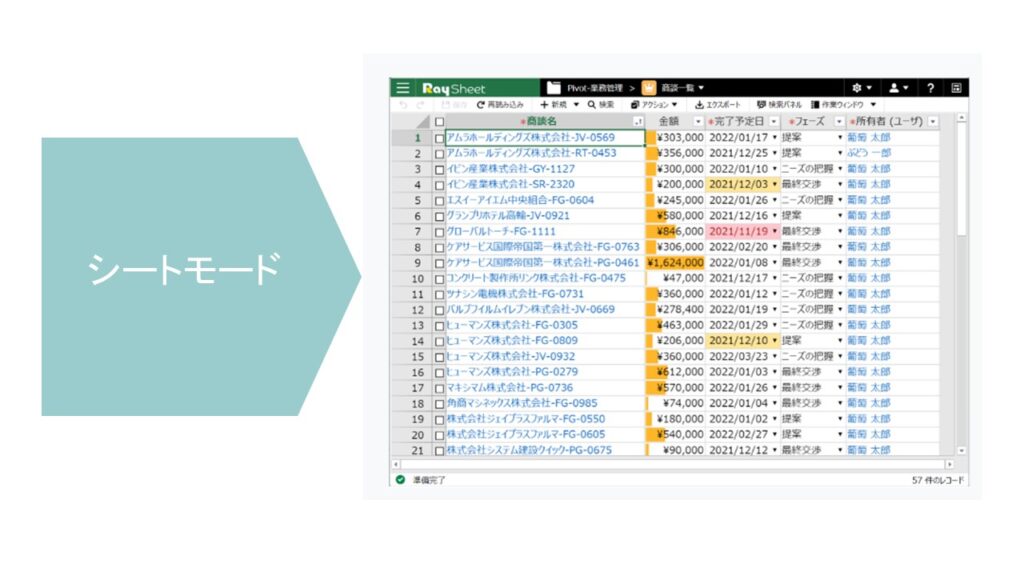Screen dimensions: 1024x576
Task: Click the 保存 save button
Action: [454, 104]
